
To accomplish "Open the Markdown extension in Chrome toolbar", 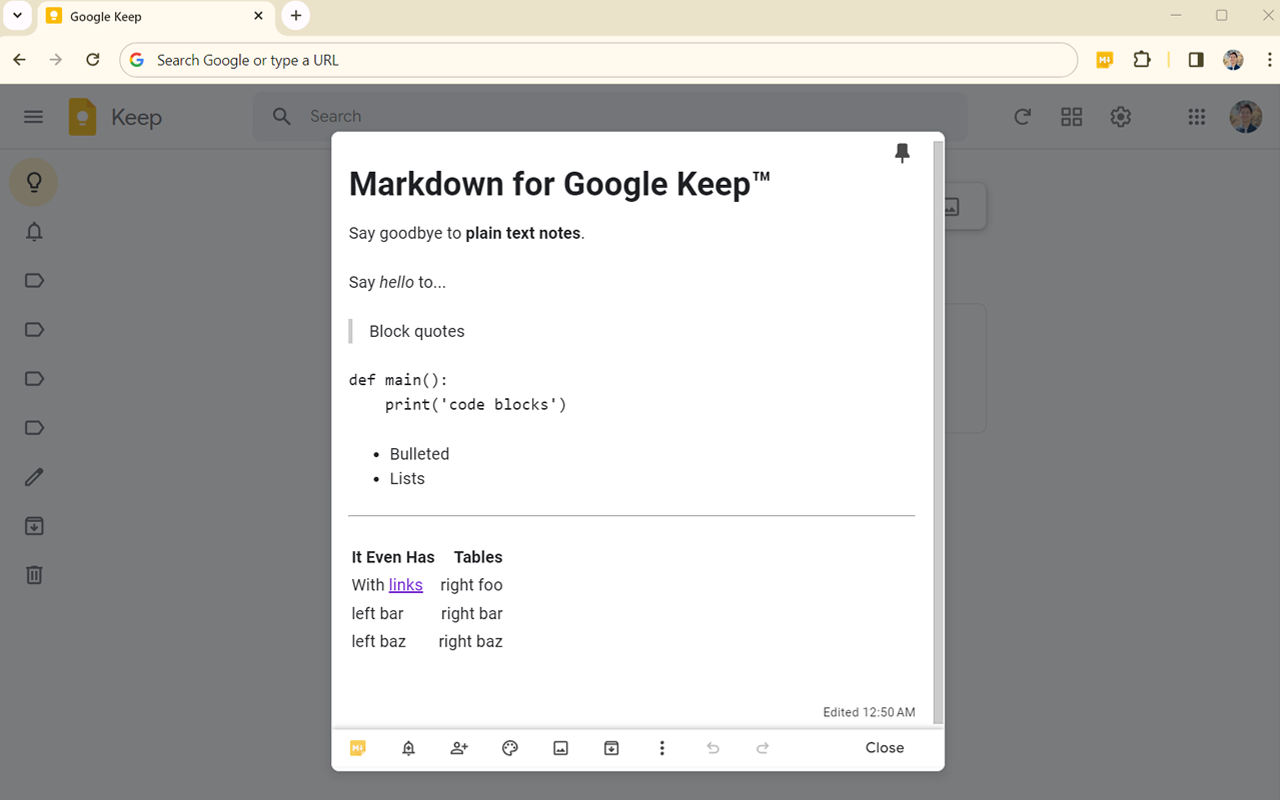I will pos(1104,60).
